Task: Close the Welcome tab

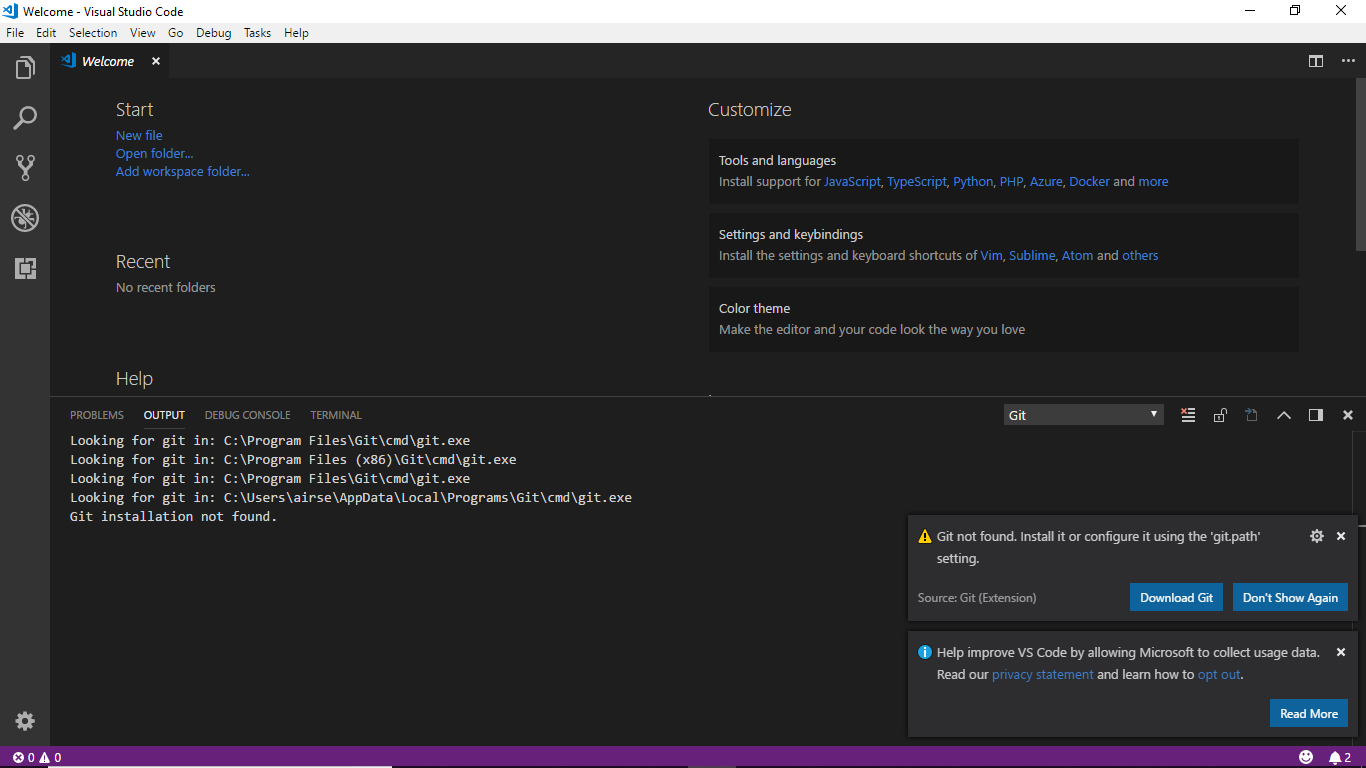Action: click(156, 61)
